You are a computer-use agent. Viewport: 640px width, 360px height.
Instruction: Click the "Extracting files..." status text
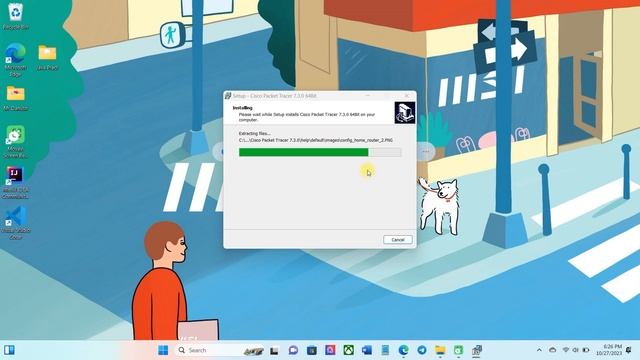point(255,133)
